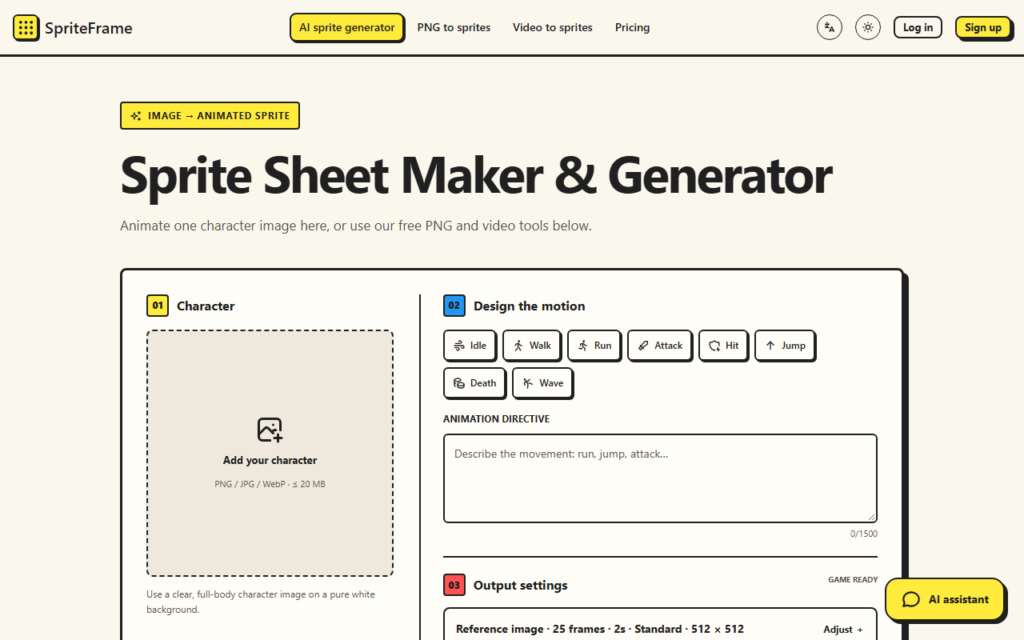The height and width of the screenshot is (640, 1024).
Task: Open the language translation selector
Action: pos(829,27)
